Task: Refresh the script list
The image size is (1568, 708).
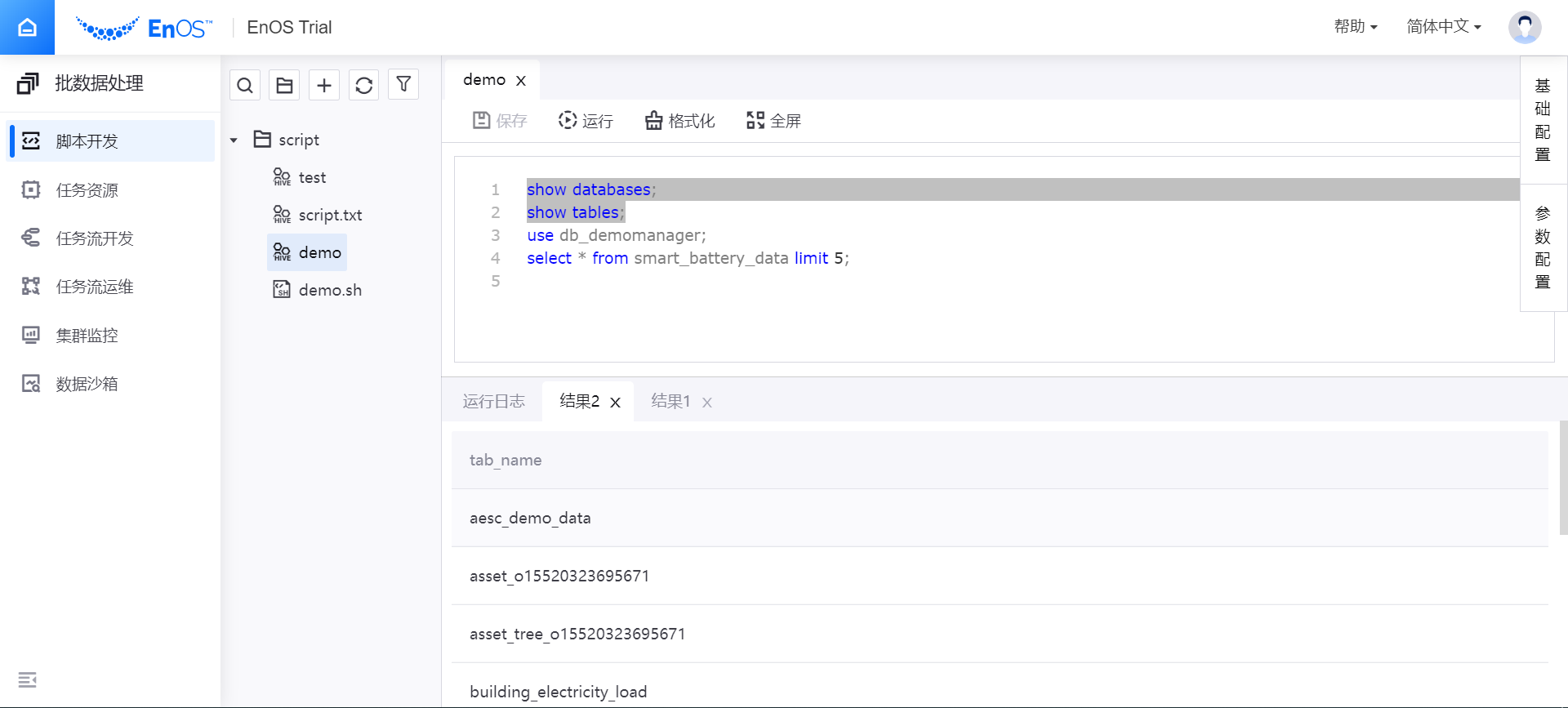Action: tap(364, 85)
